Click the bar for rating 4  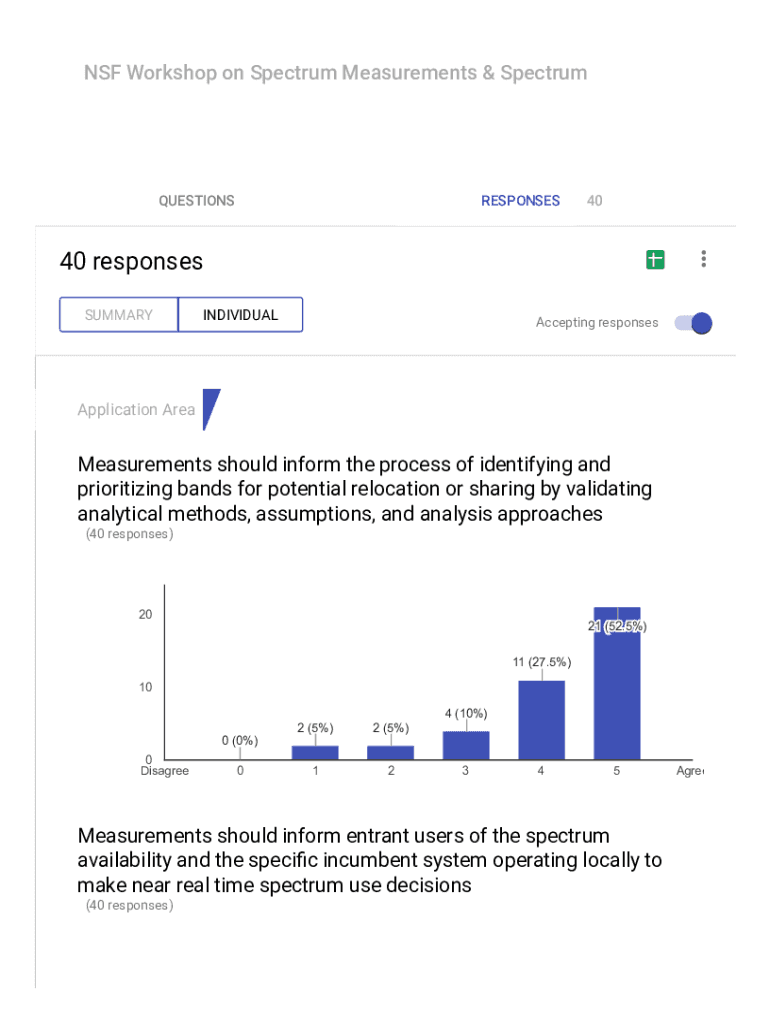[x=541, y=721]
